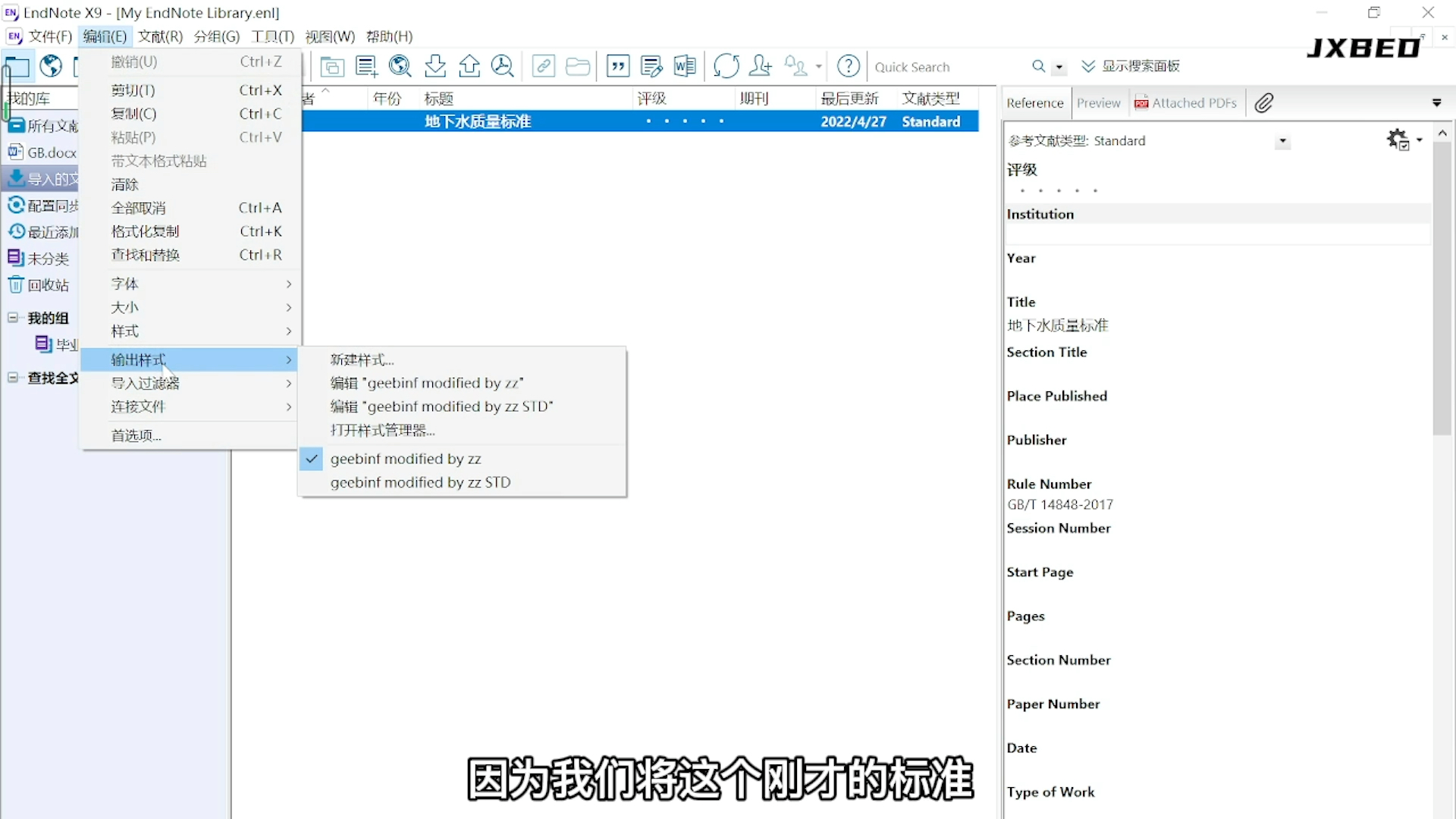Open online search with globe icon

(50, 66)
